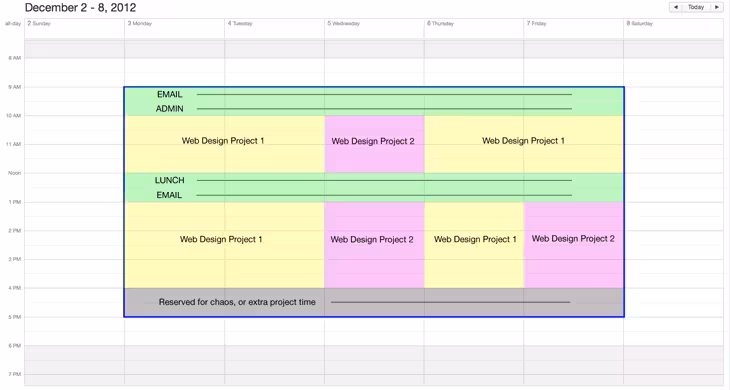Select Wednesday morning Web Design Project 2 block
Screen dimensions: 730x390
[374, 144]
